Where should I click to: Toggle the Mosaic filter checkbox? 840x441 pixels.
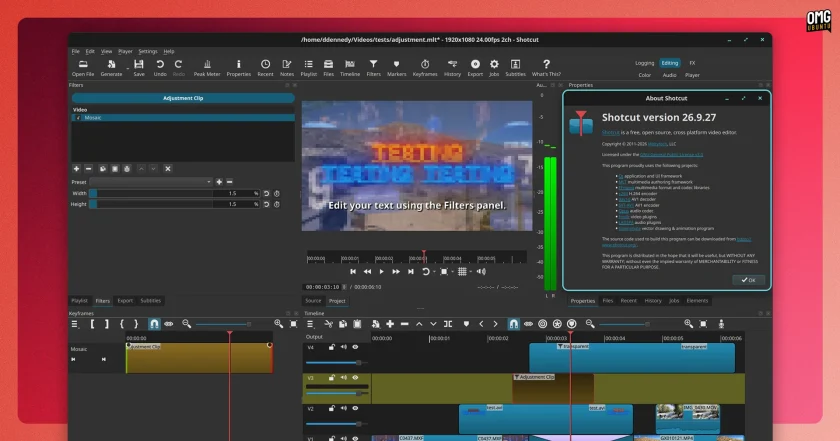coord(78,117)
